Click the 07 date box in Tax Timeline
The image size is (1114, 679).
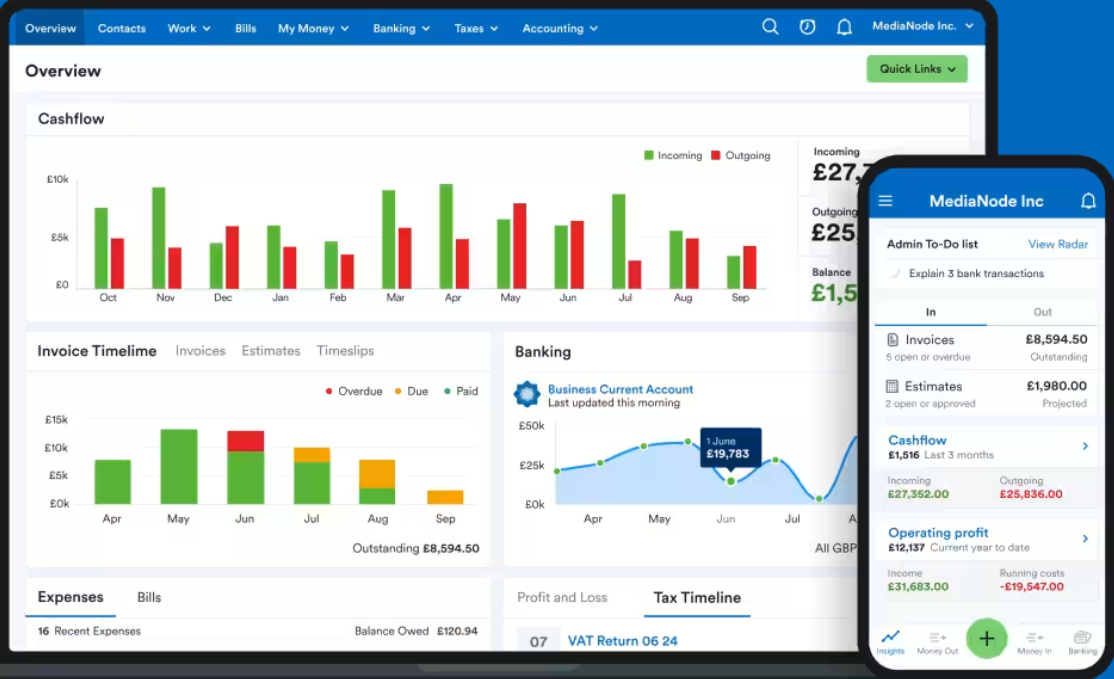click(538, 641)
